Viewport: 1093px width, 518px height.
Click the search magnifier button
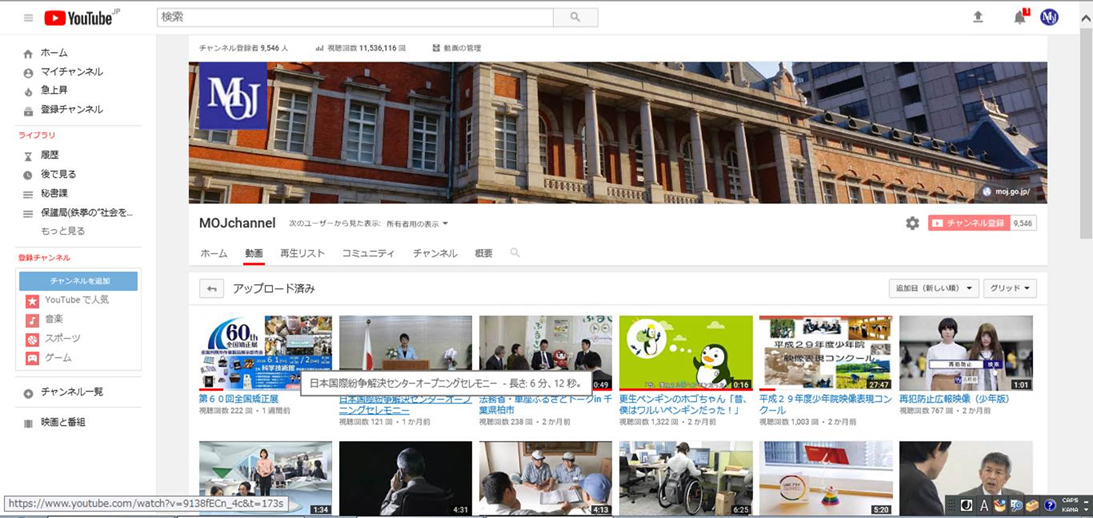(x=575, y=17)
